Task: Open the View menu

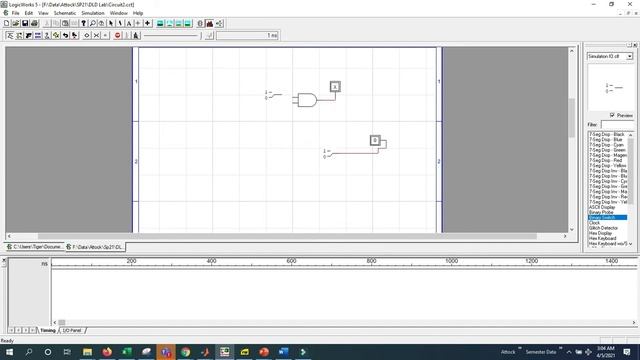Action: point(43,13)
